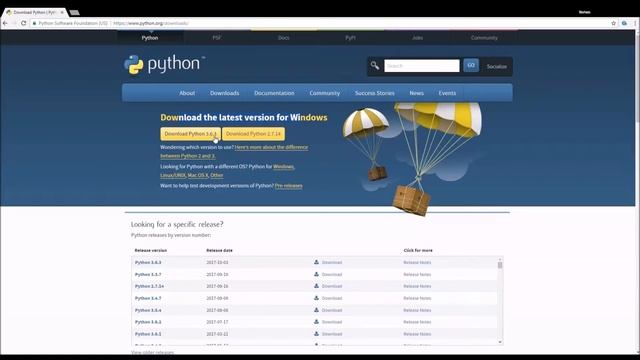Open the Documentation menu
The image size is (640, 360).
pos(274,93)
